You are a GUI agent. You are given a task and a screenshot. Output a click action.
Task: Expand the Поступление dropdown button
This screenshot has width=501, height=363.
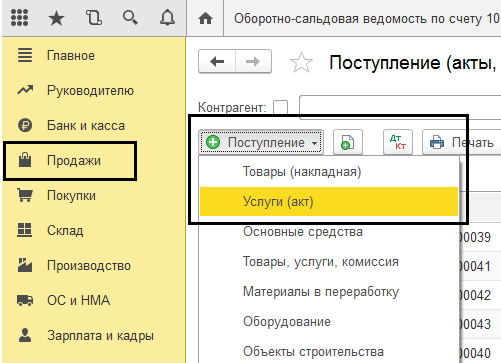261,142
